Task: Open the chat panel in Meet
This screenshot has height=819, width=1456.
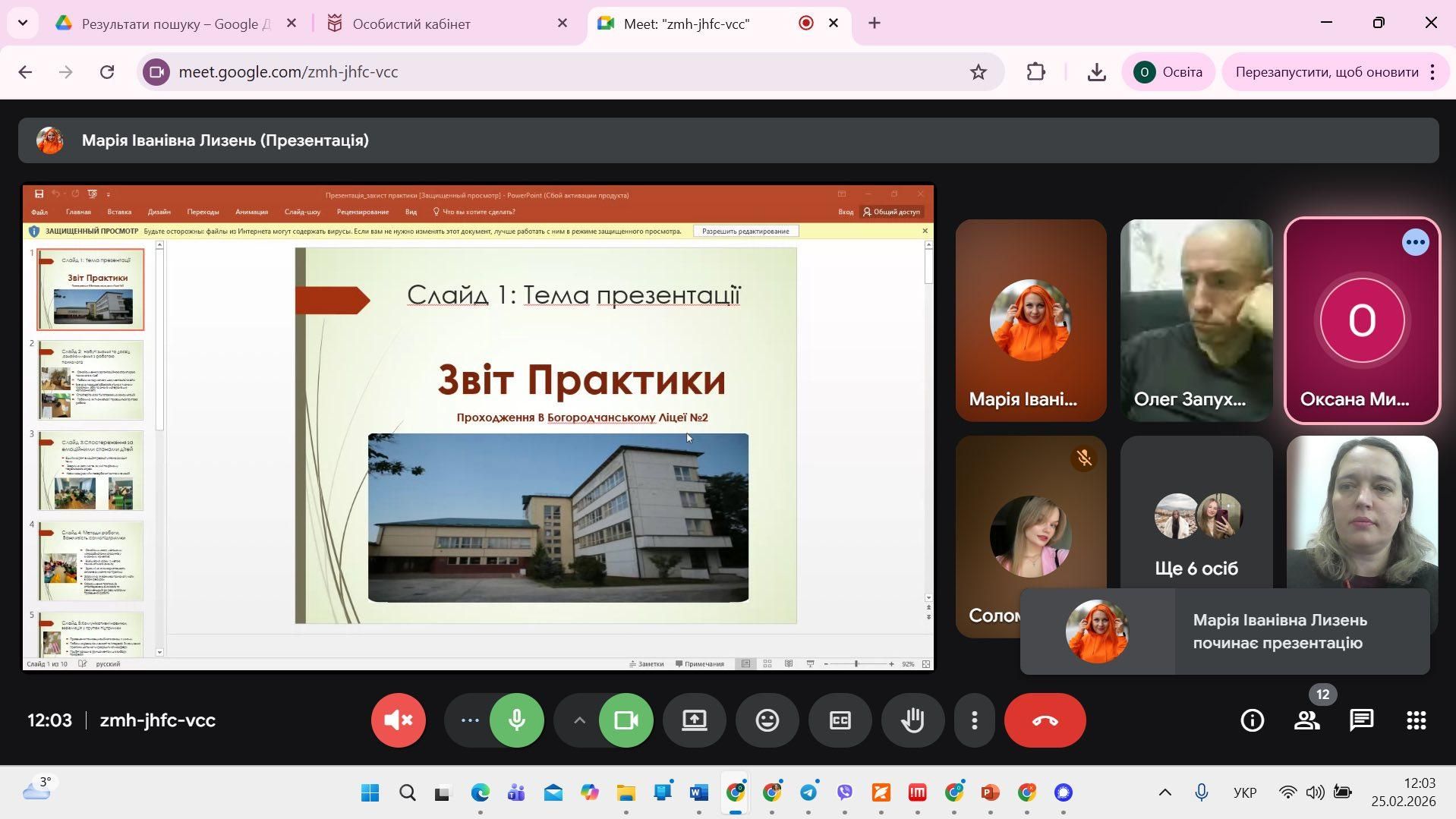Action: [x=1361, y=720]
